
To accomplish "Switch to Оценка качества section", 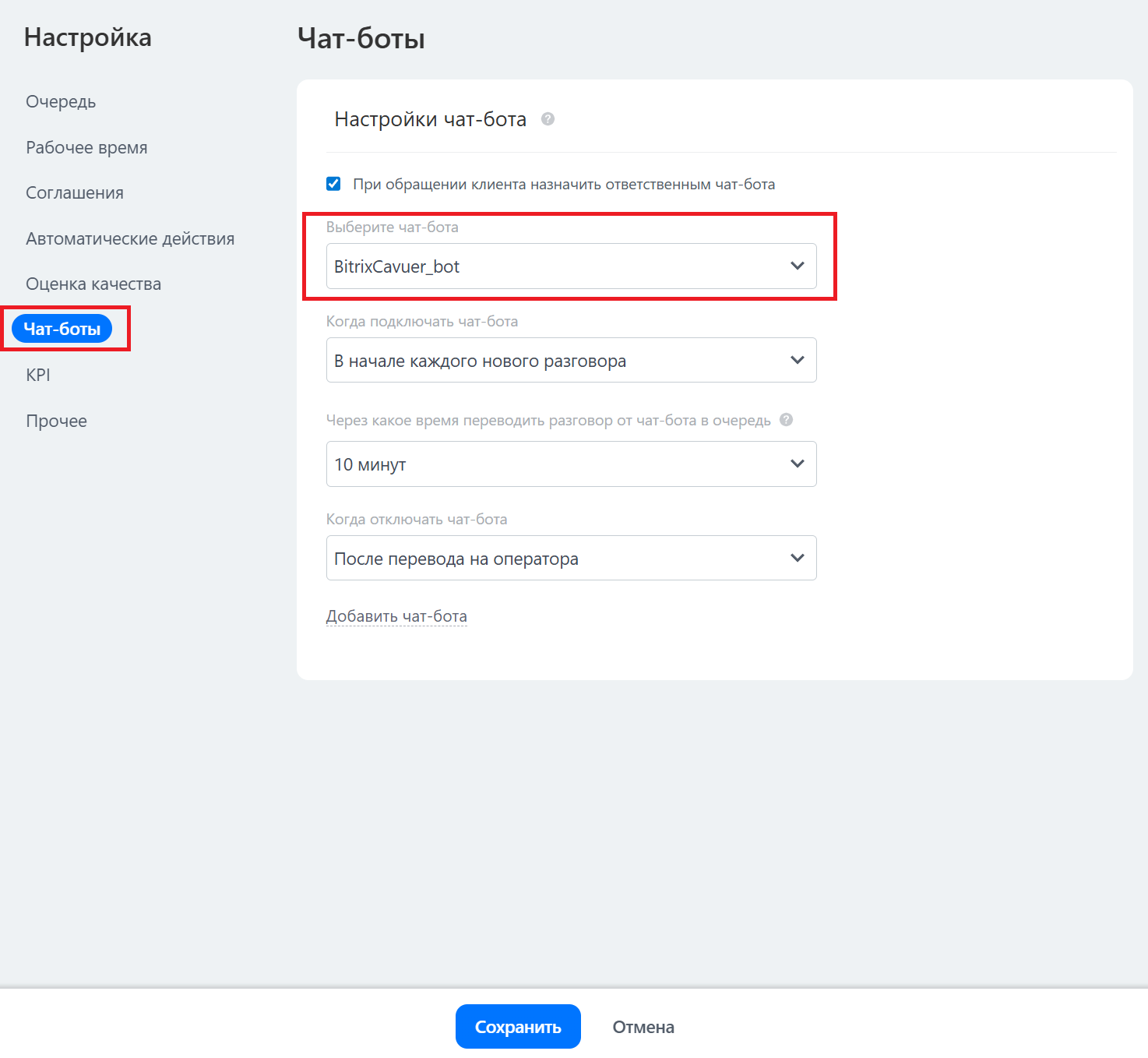I will point(93,284).
